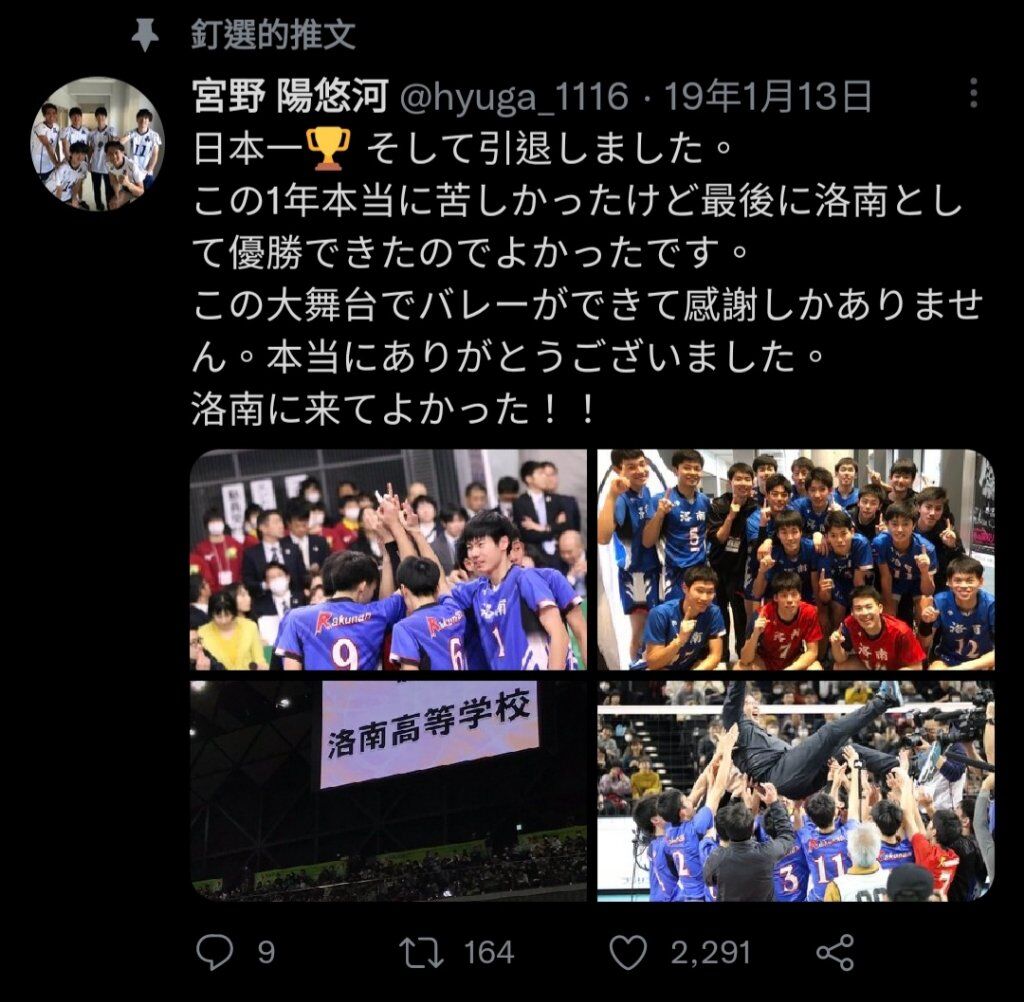Like the tweet with heart icon
The height and width of the screenshot is (1002, 1024).
[x=628, y=952]
